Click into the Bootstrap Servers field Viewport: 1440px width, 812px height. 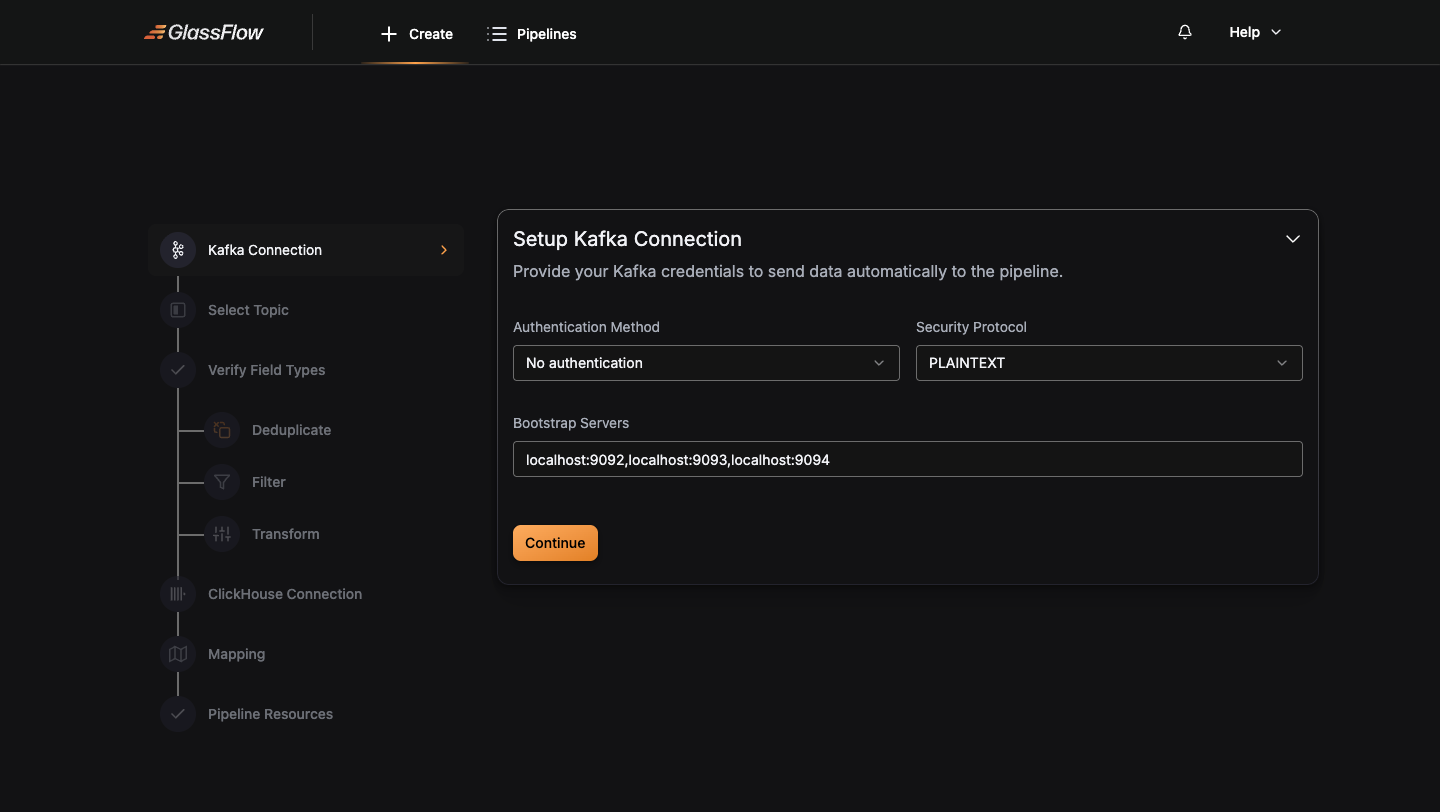(x=908, y=459)
